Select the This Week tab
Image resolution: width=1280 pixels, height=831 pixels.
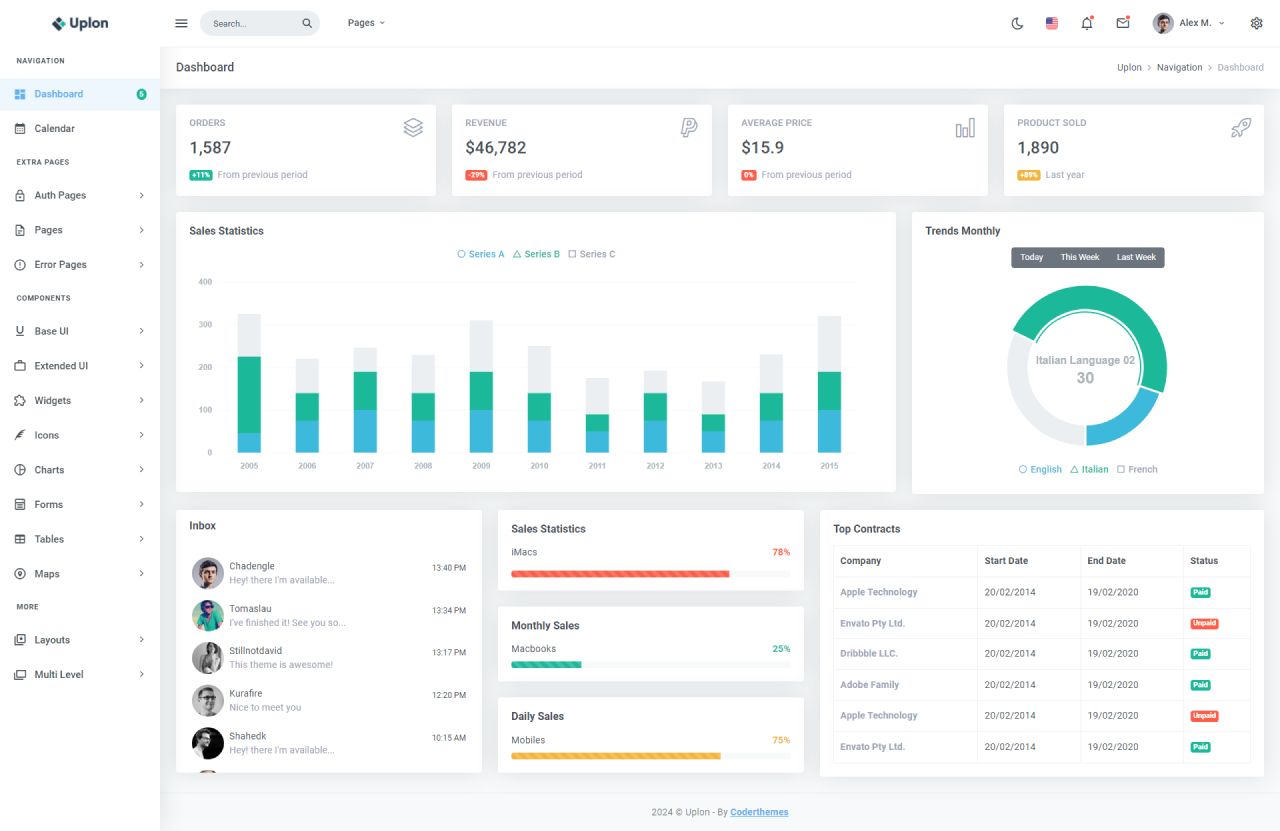pos(1080,258)
